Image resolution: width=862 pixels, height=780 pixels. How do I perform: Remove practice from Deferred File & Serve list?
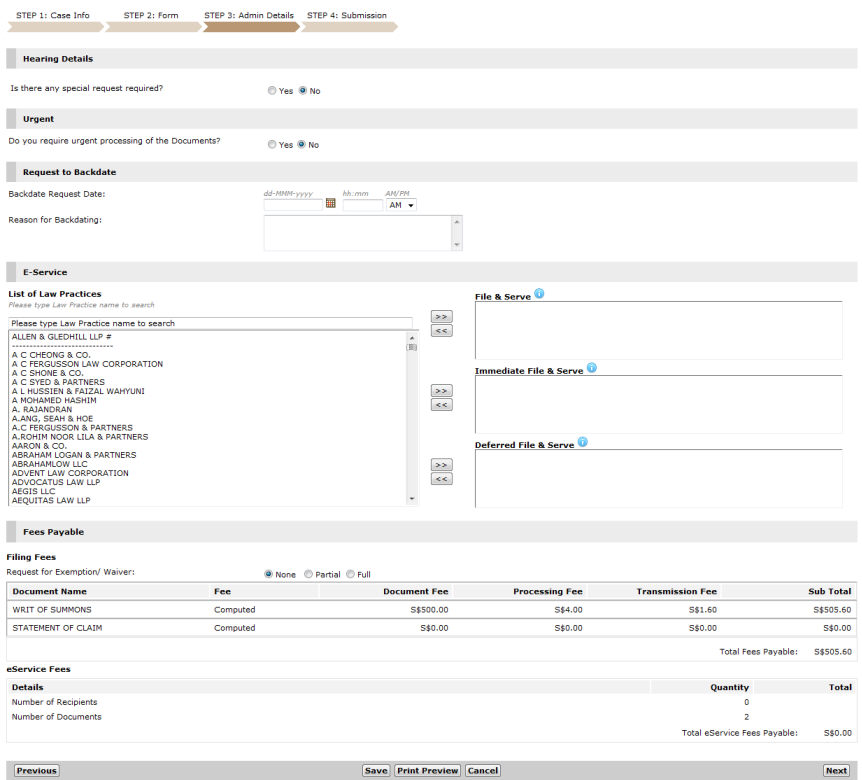coord(441,479)
